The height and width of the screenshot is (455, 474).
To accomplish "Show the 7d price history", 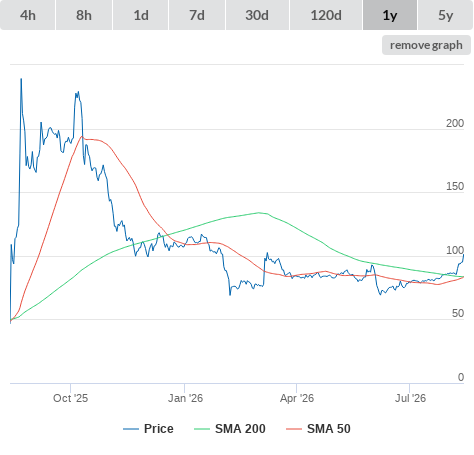I will pyautogui.click(x=197, y=15).
